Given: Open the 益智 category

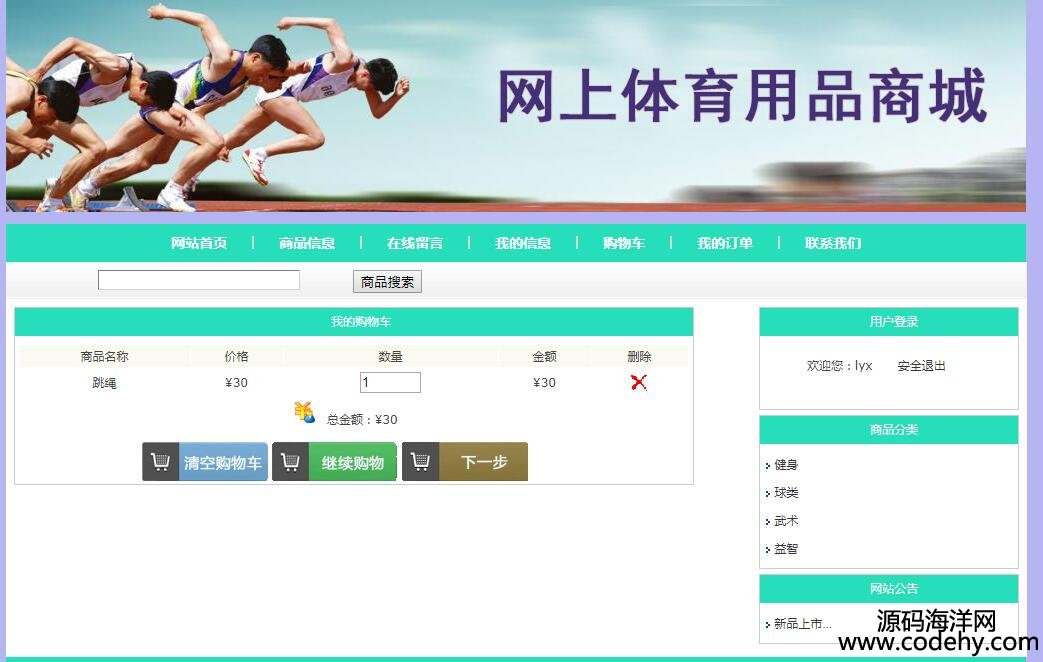Looking at the screenshot, I should pos(786,548).
